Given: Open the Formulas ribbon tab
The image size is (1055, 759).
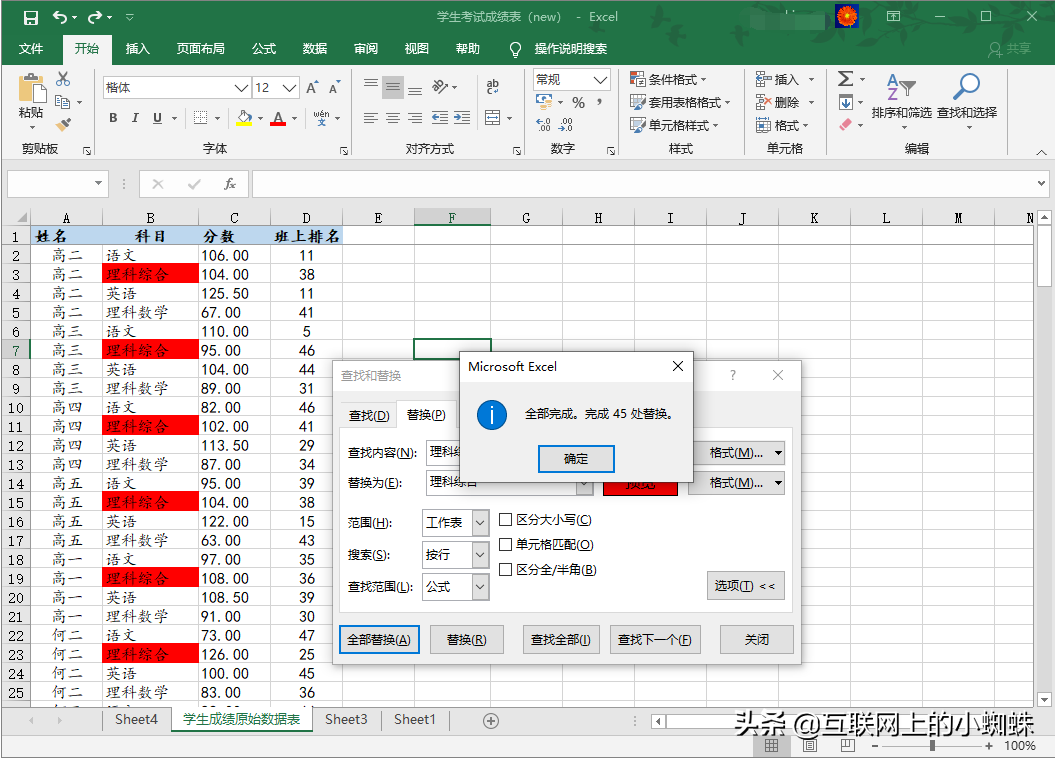Looking at the screenshot, I should (x=264, y=48).
